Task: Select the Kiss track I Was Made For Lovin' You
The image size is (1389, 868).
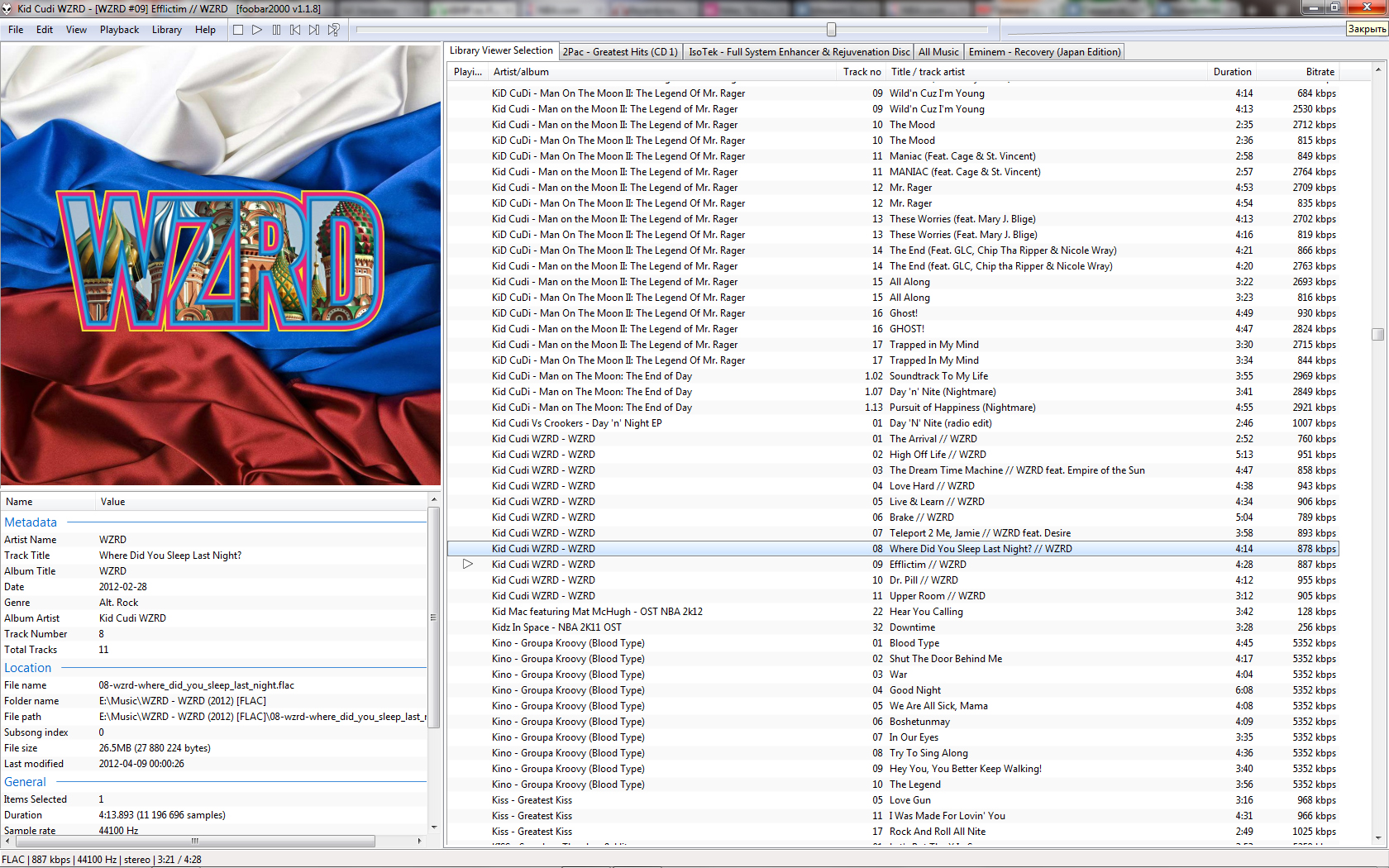Action: pos(892,816)
